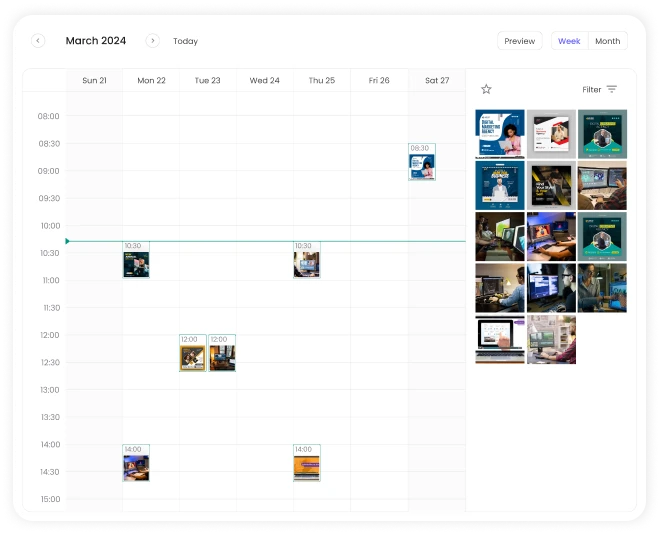Click the filter lines icon
The height and width of the screenshot is (534, 661).
[612, 89]
